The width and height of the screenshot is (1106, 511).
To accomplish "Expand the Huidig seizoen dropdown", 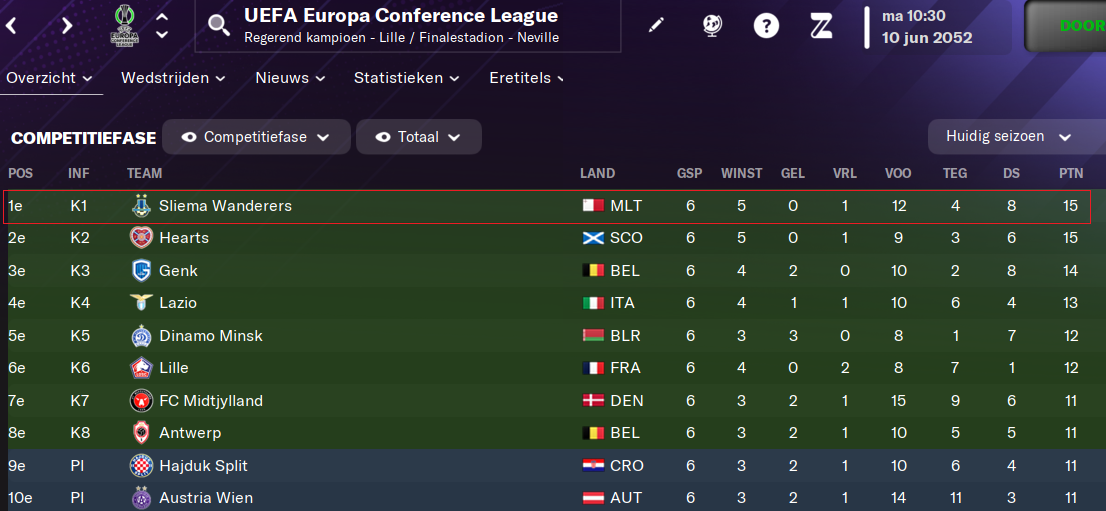I will coord(1008,137).
